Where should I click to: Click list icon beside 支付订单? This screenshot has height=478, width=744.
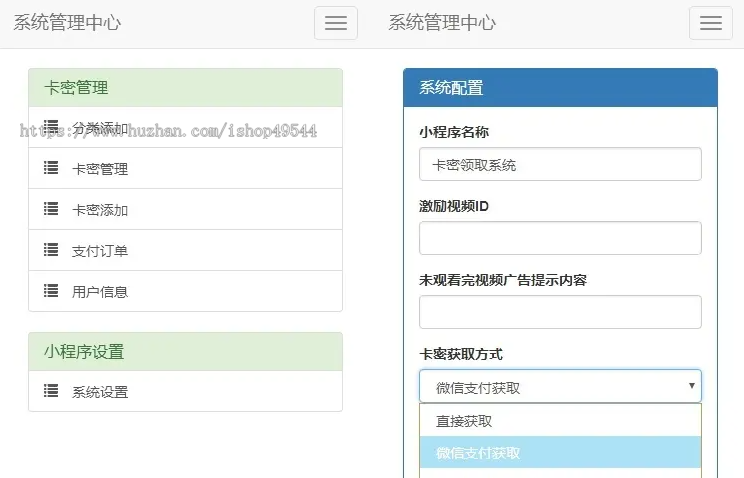tap(51, 250)
